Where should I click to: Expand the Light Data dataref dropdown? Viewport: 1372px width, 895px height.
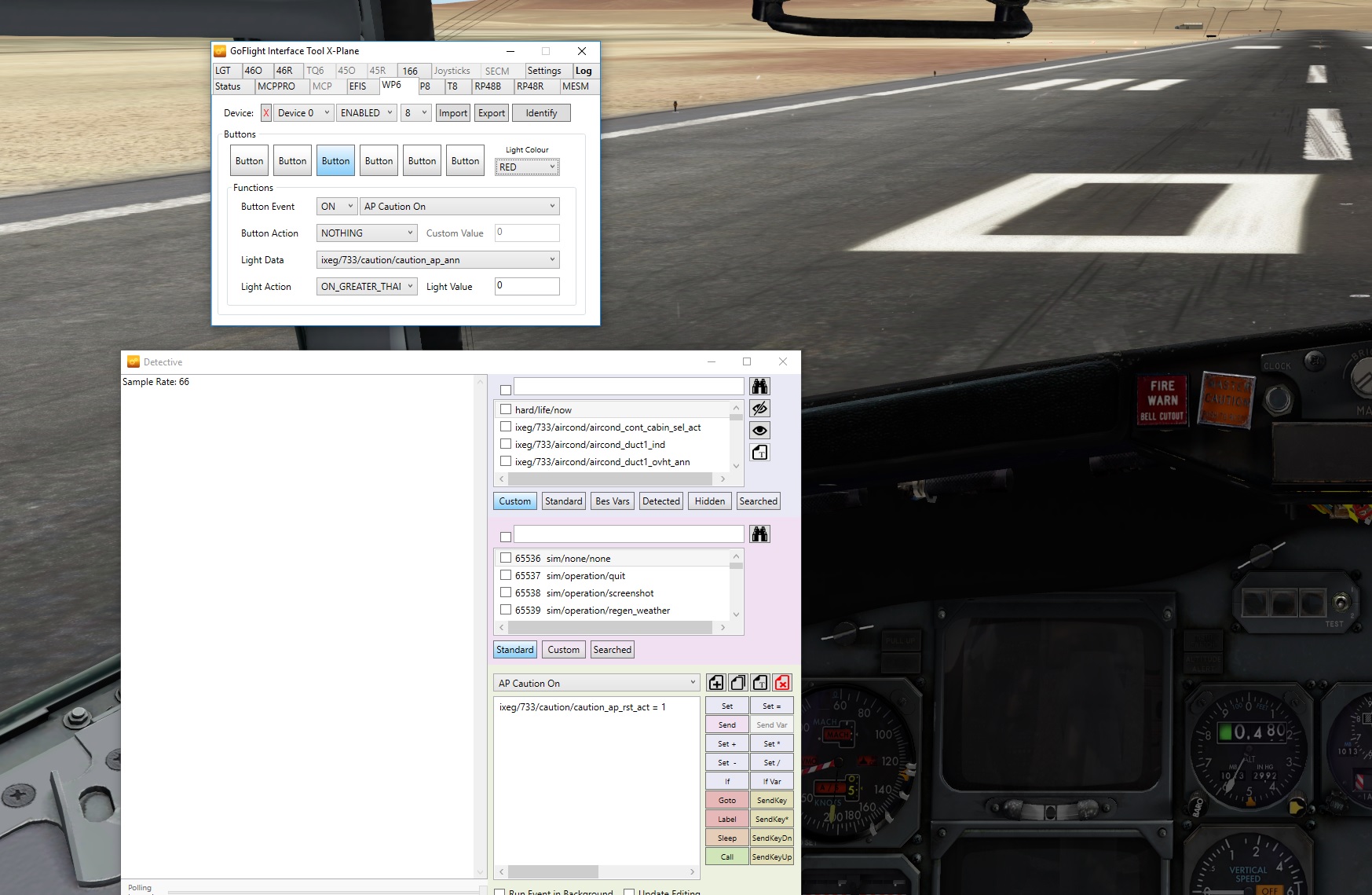point(437,260)
